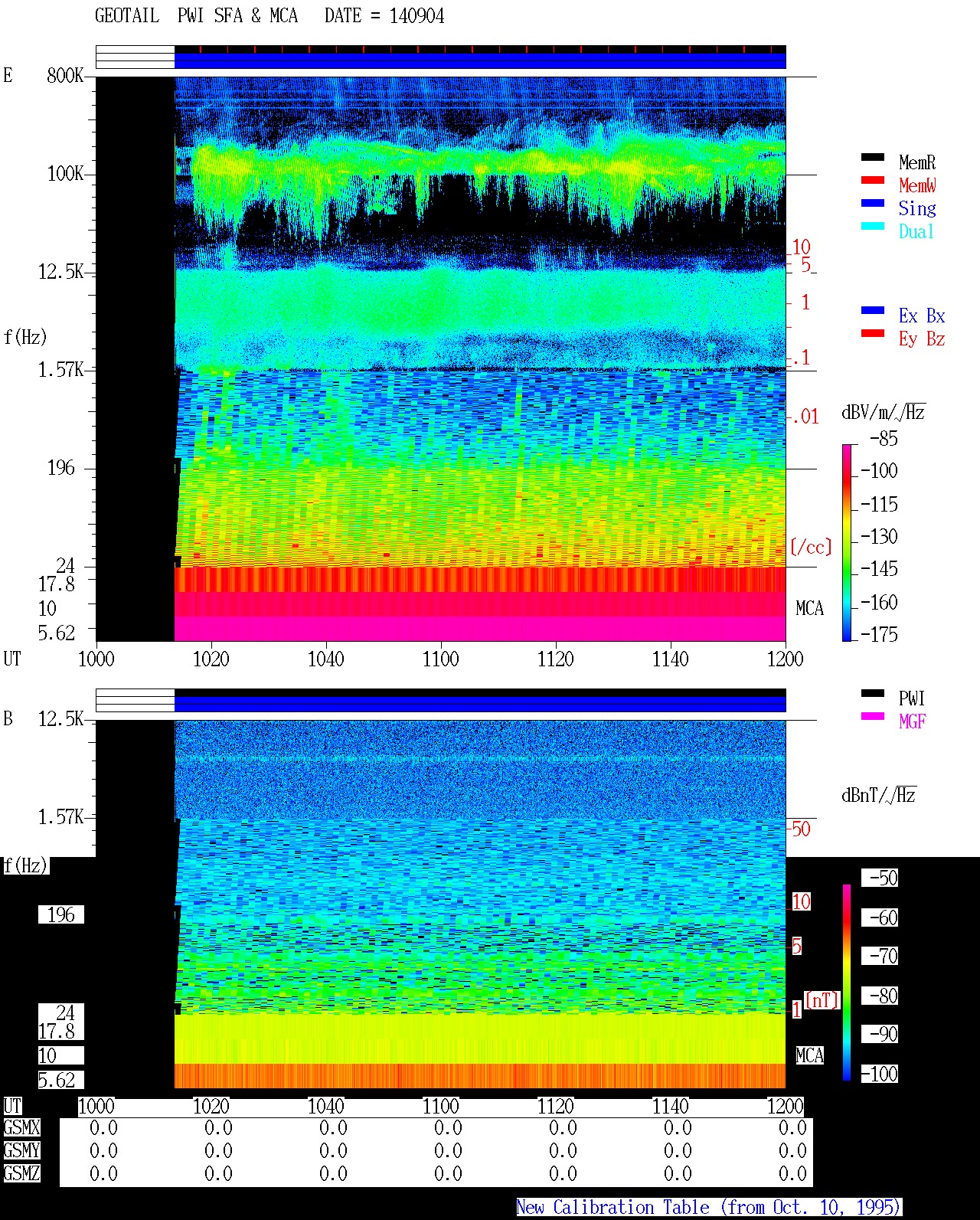Click the 12.5K label on the E panel

click(x=61, y=272)
